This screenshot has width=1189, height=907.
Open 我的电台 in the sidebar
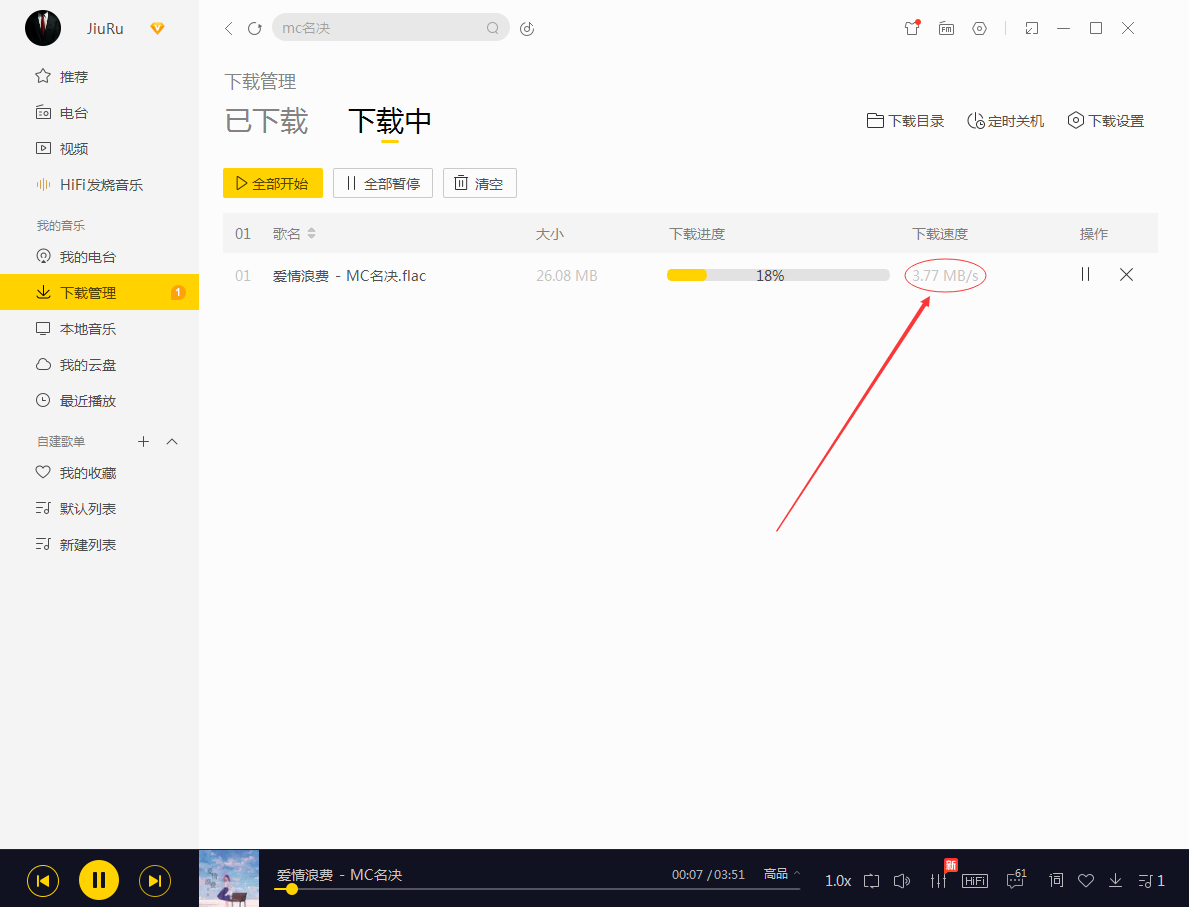99,257
